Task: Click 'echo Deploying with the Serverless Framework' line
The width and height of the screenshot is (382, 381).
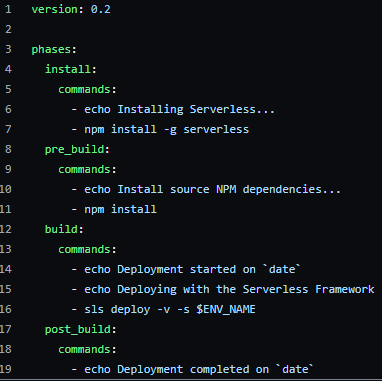Action: [229, 289]
